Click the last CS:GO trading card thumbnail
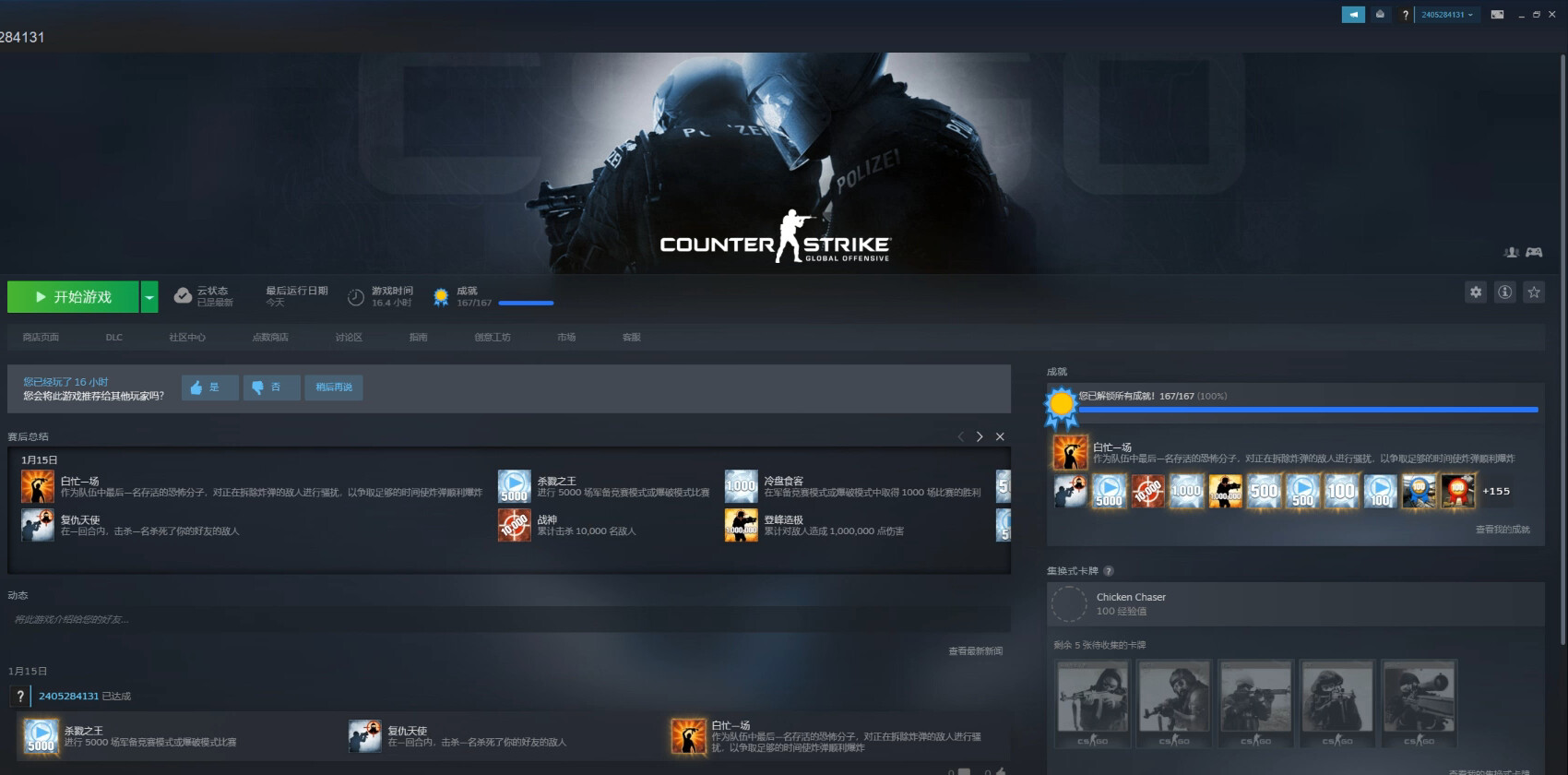 click(x=1419, y=704)
